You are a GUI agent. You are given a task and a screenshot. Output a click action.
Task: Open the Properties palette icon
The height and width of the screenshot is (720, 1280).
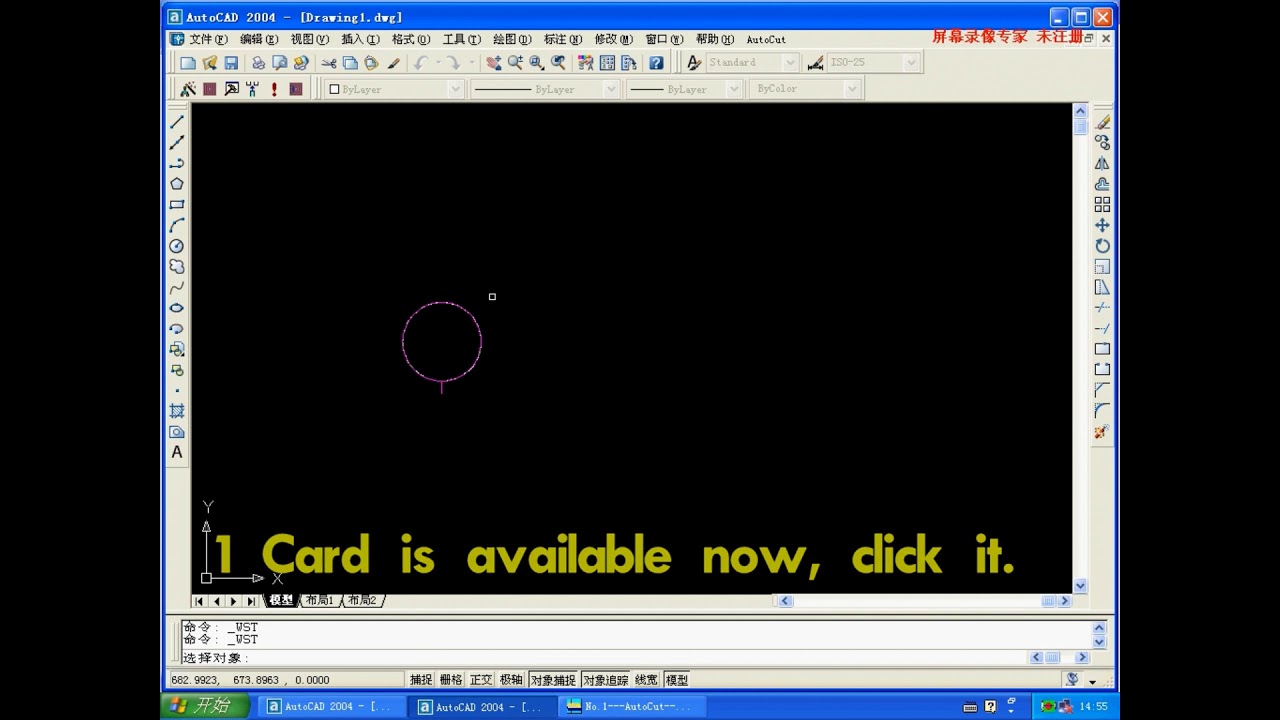point(586,63)
